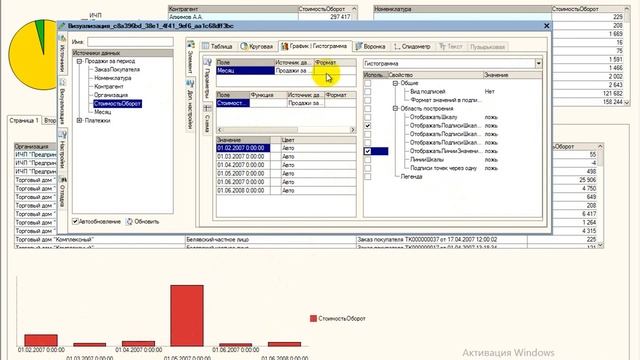Click the refresh icon beside Обновить
This screenshot has width=640, height=360.
coord(129,222)
